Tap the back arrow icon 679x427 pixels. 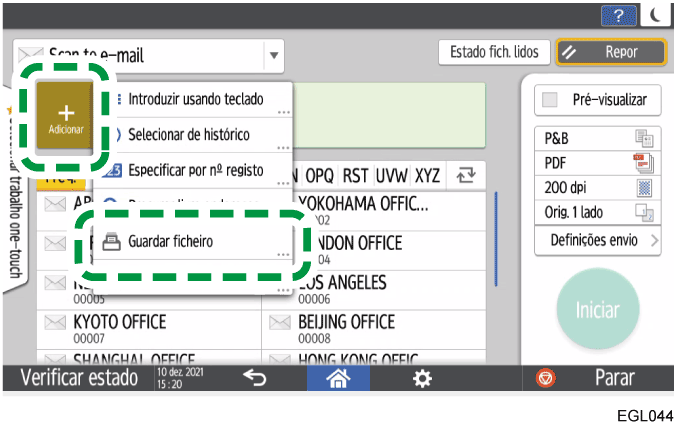pyautogui.click(x=254, y=379)
